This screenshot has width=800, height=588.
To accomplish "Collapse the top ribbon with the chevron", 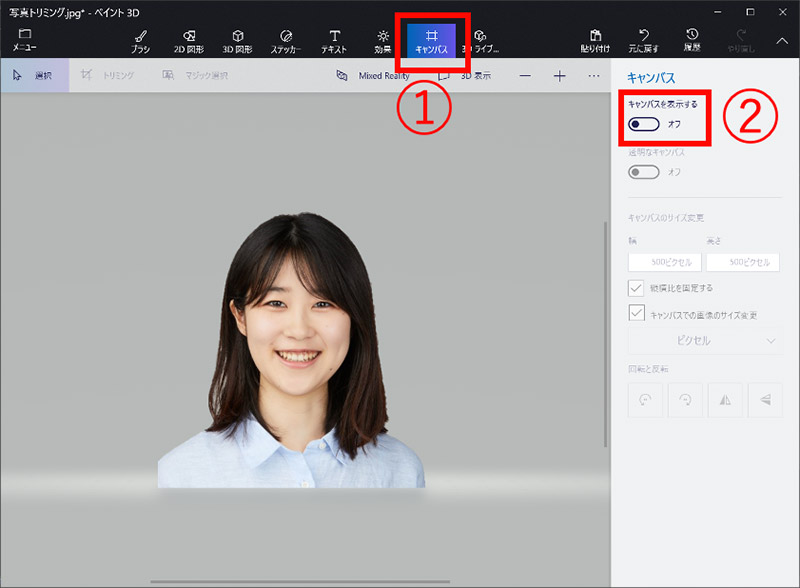I will (782, 40).
